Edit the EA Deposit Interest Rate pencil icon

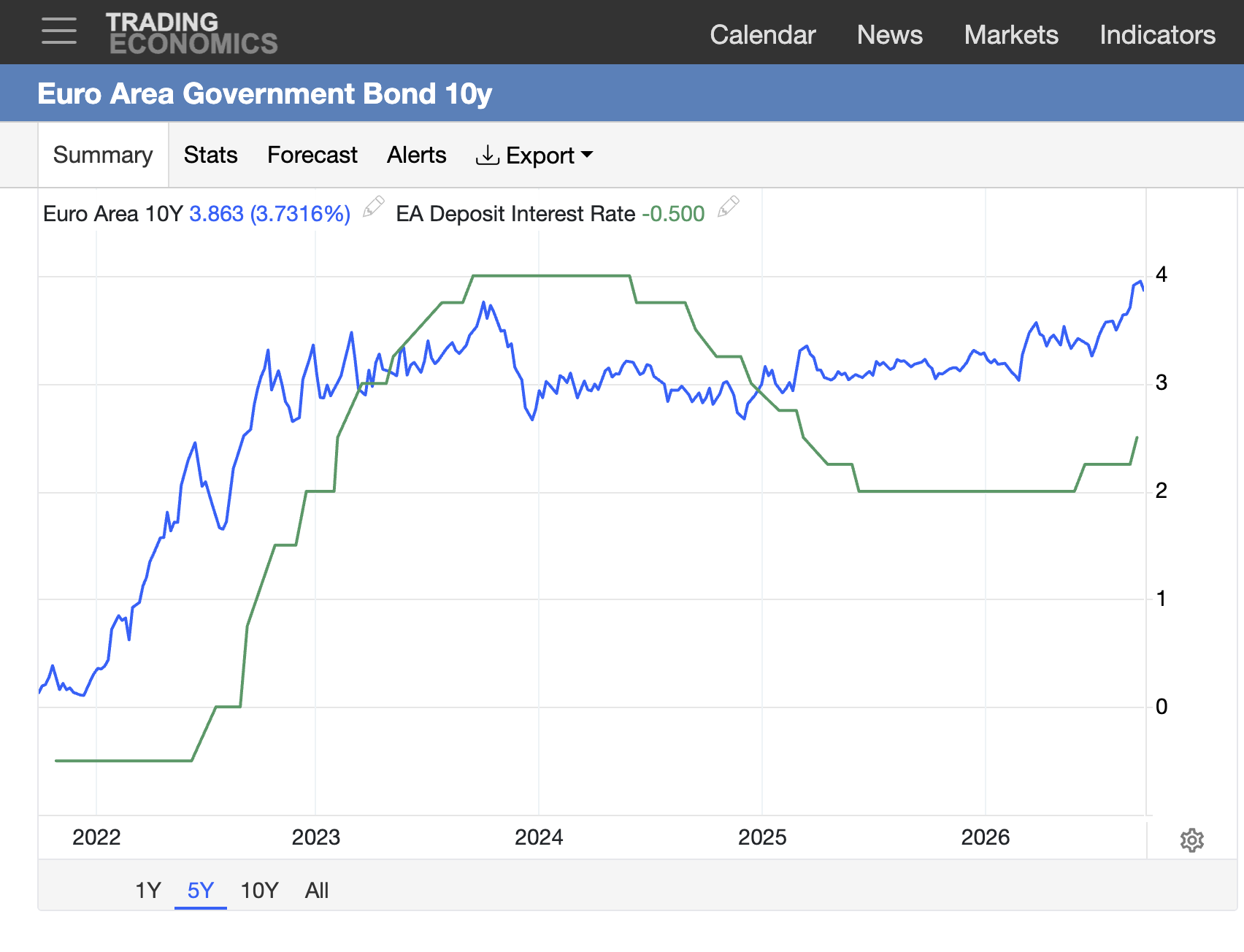click(x=729, y=207)
